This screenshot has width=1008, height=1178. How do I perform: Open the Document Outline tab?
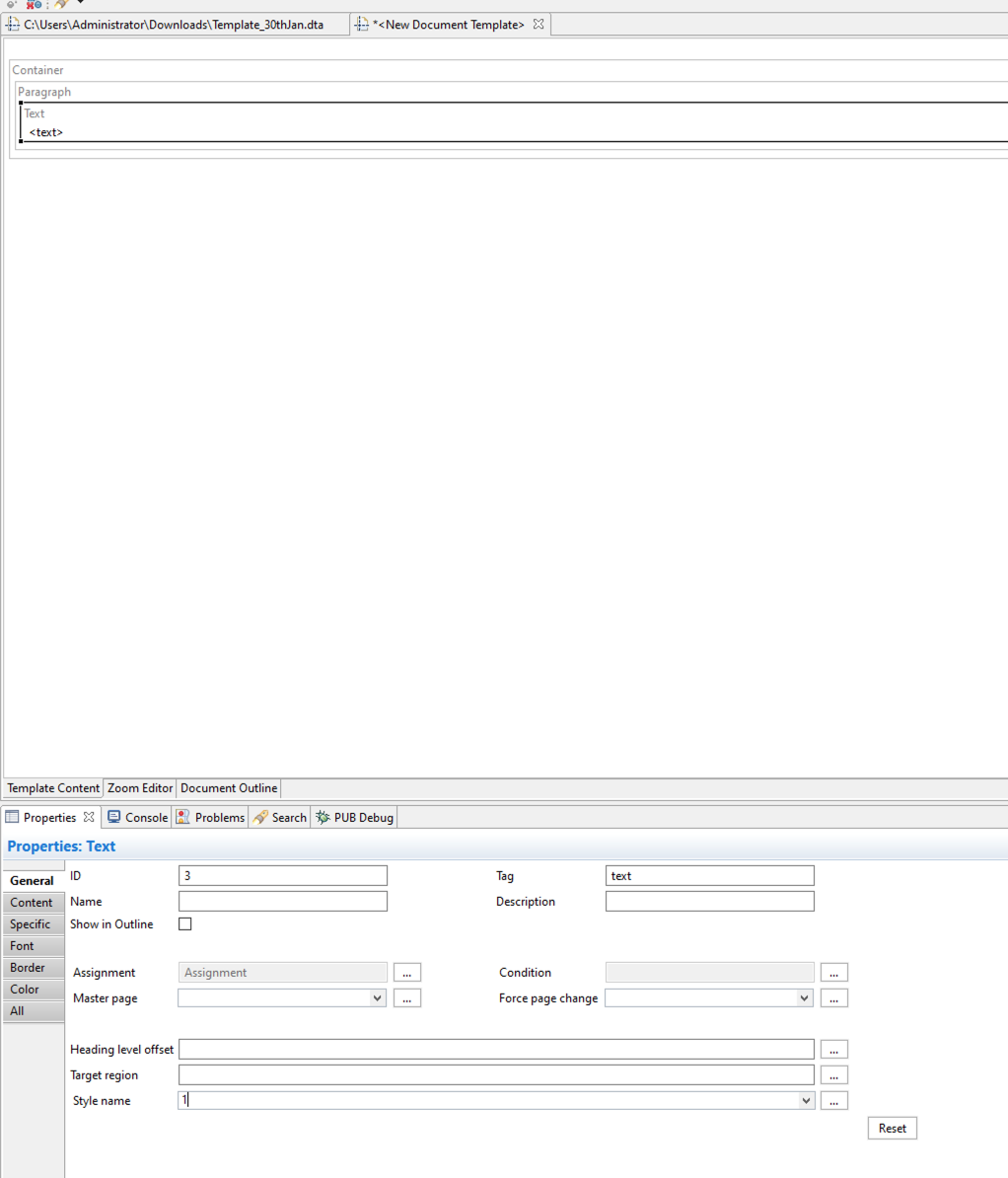coord(228,787)
